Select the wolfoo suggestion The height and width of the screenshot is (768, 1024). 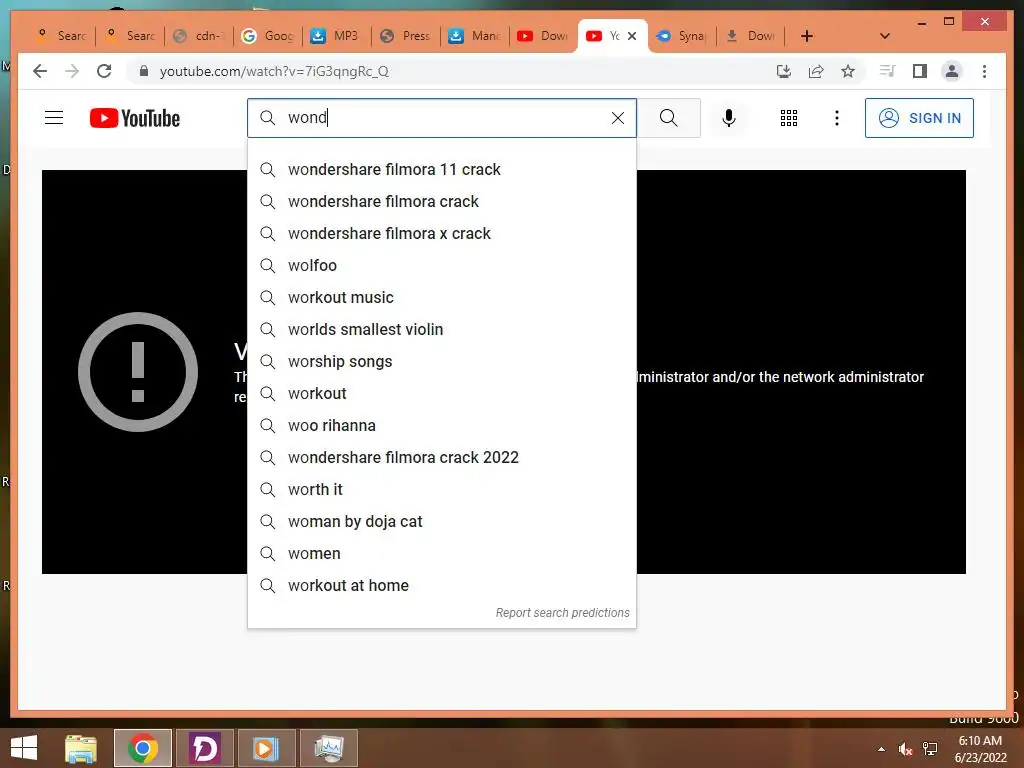441,265
